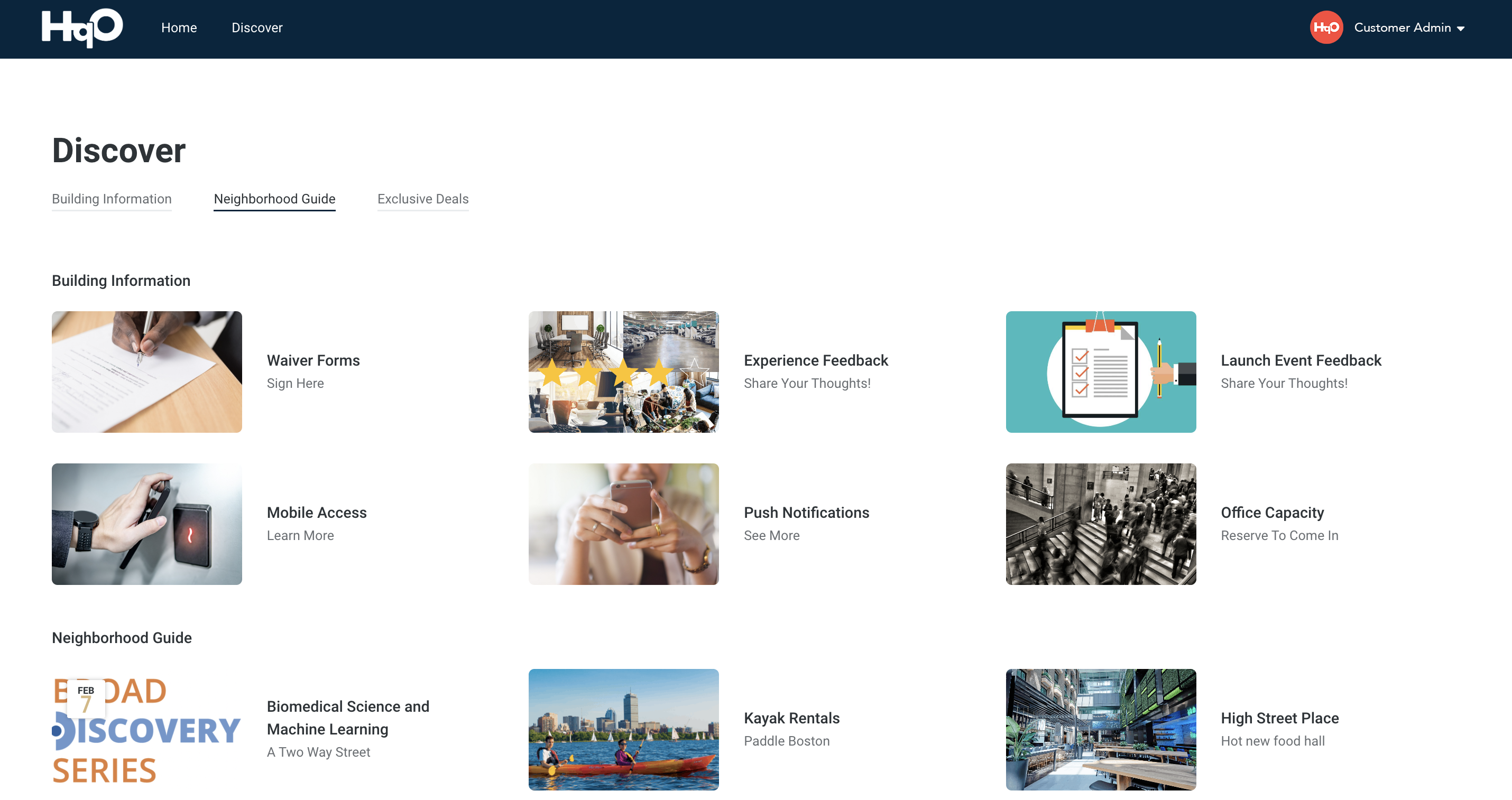The image size is (1512, 800).
Task: Click the Experience Feedback star-rating image
Action: (623, 372)
